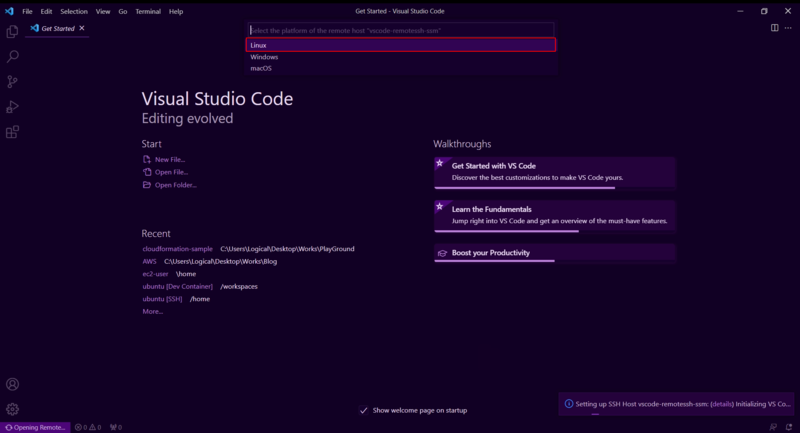The image size is (800, 433).
Task: Click the ports forwarded status indicator
Action: tap(116, 427)
